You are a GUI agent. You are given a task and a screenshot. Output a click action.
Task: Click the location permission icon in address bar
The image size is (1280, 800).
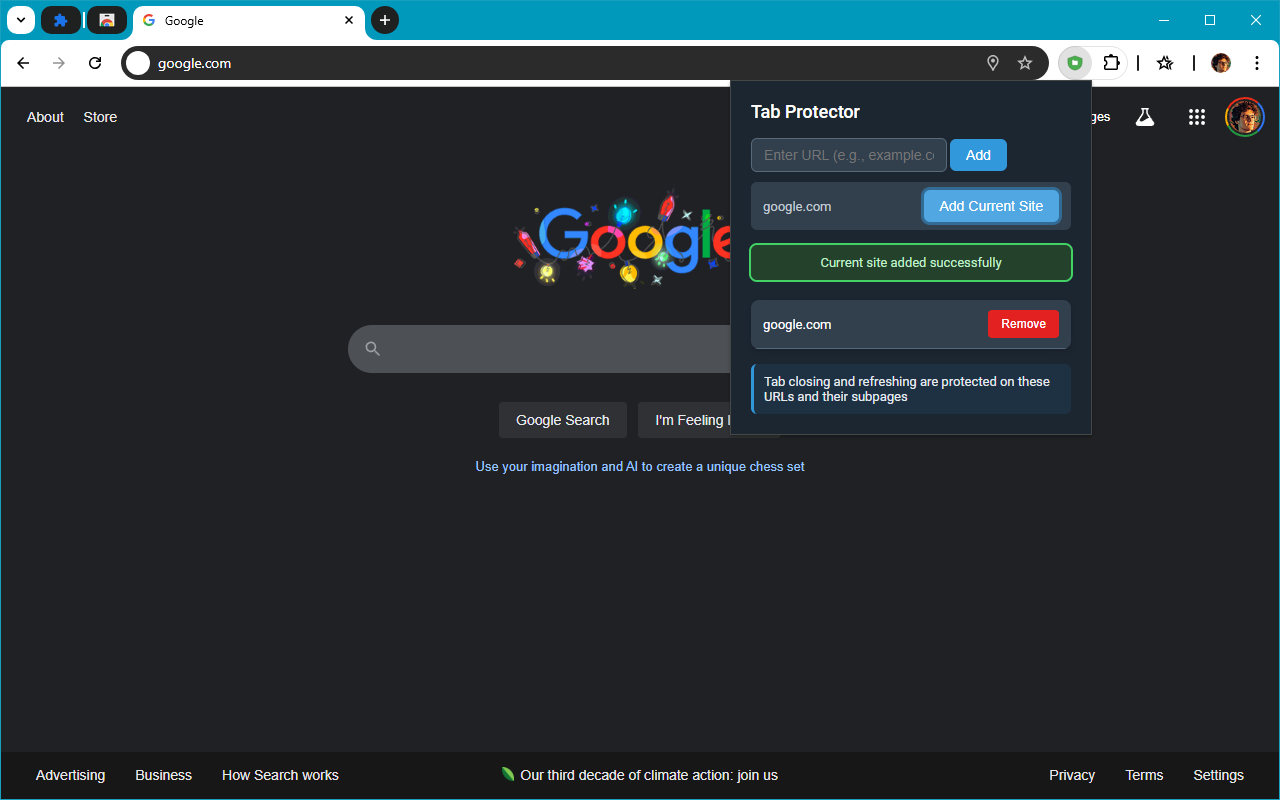pyautogui.click(x=992, y=62)
